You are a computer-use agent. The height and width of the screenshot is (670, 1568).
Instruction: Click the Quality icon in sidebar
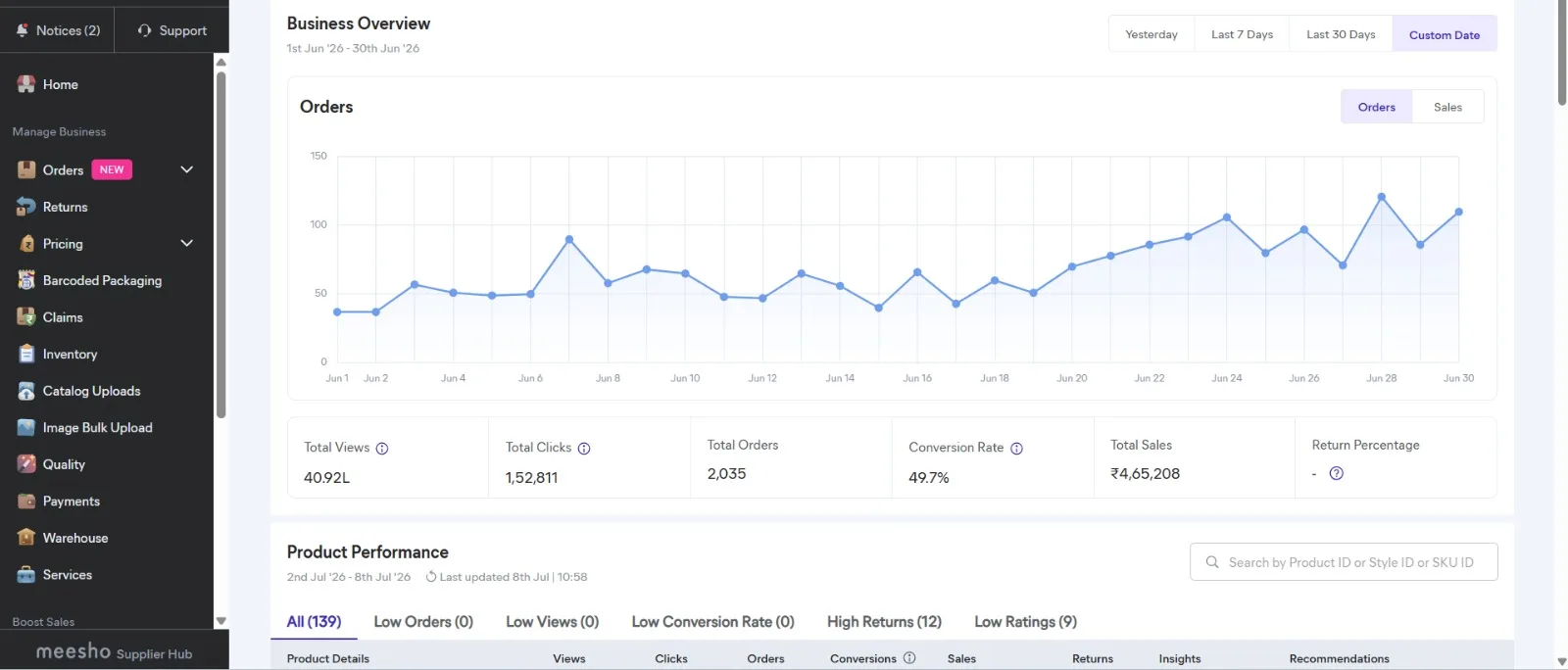point(26,464)
